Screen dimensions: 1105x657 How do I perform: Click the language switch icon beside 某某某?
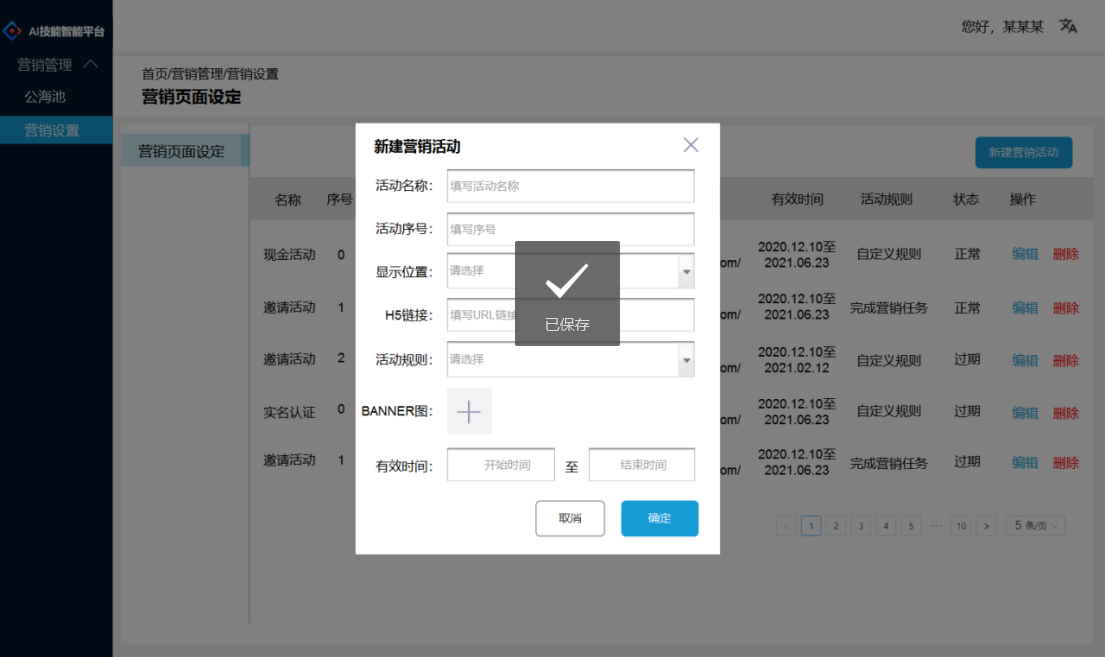point(1067,26)
